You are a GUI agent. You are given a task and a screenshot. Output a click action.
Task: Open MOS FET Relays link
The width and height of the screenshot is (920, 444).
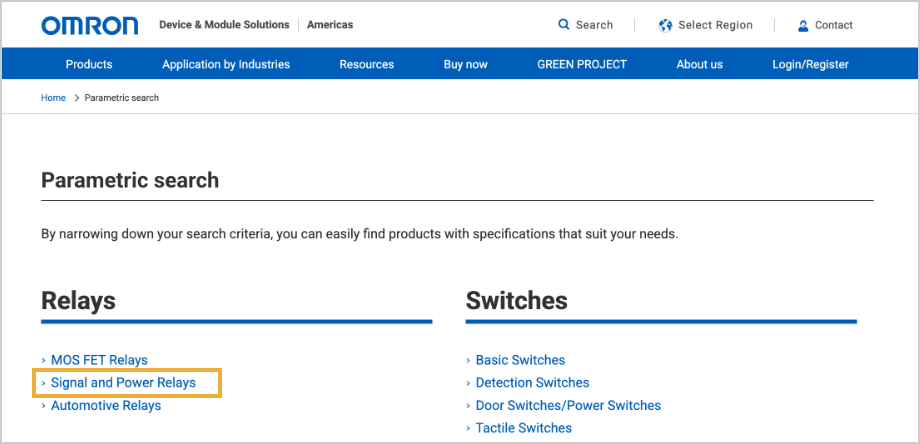point(99,360)
